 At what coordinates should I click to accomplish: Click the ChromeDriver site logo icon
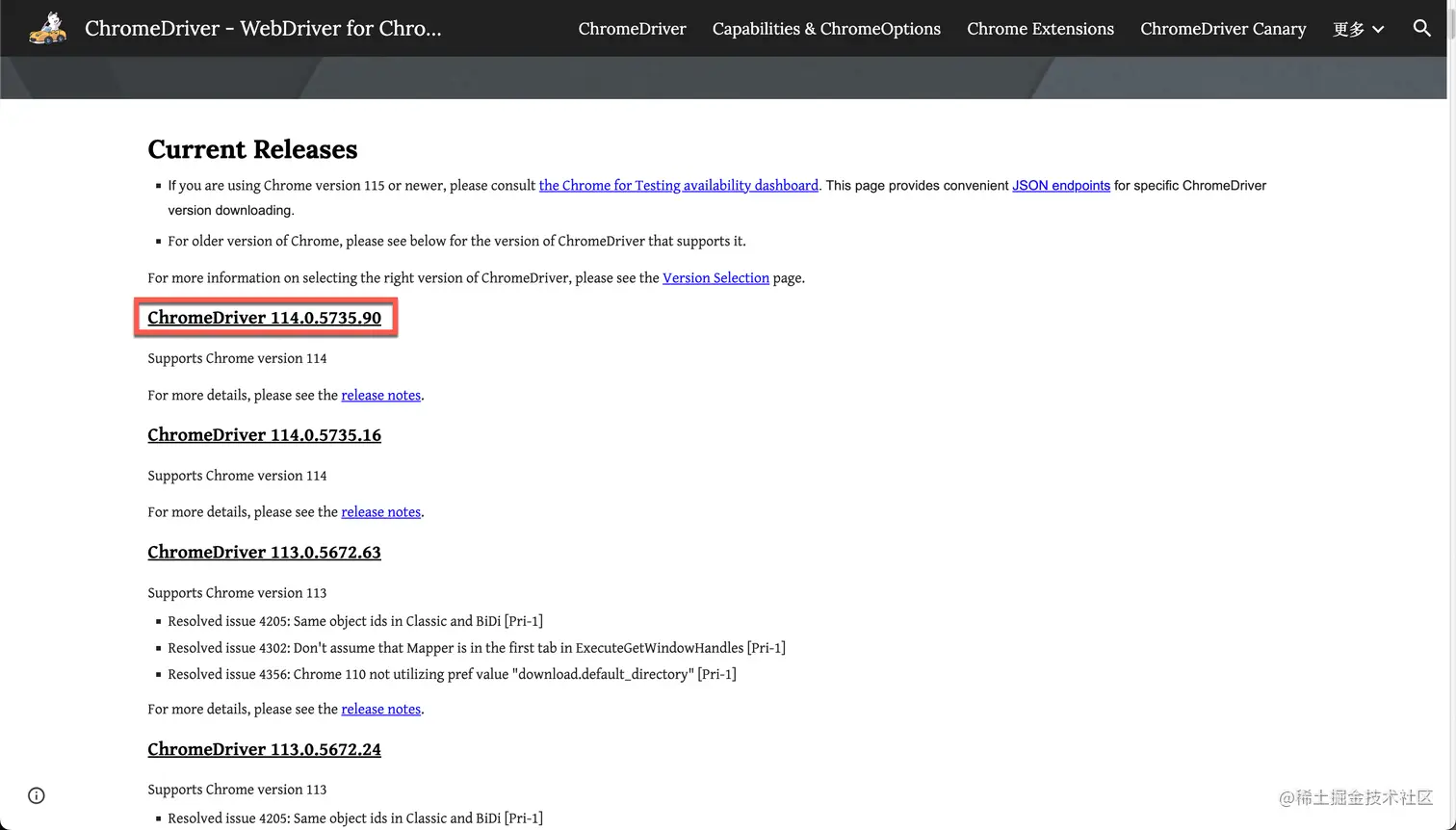coord(48,29)
